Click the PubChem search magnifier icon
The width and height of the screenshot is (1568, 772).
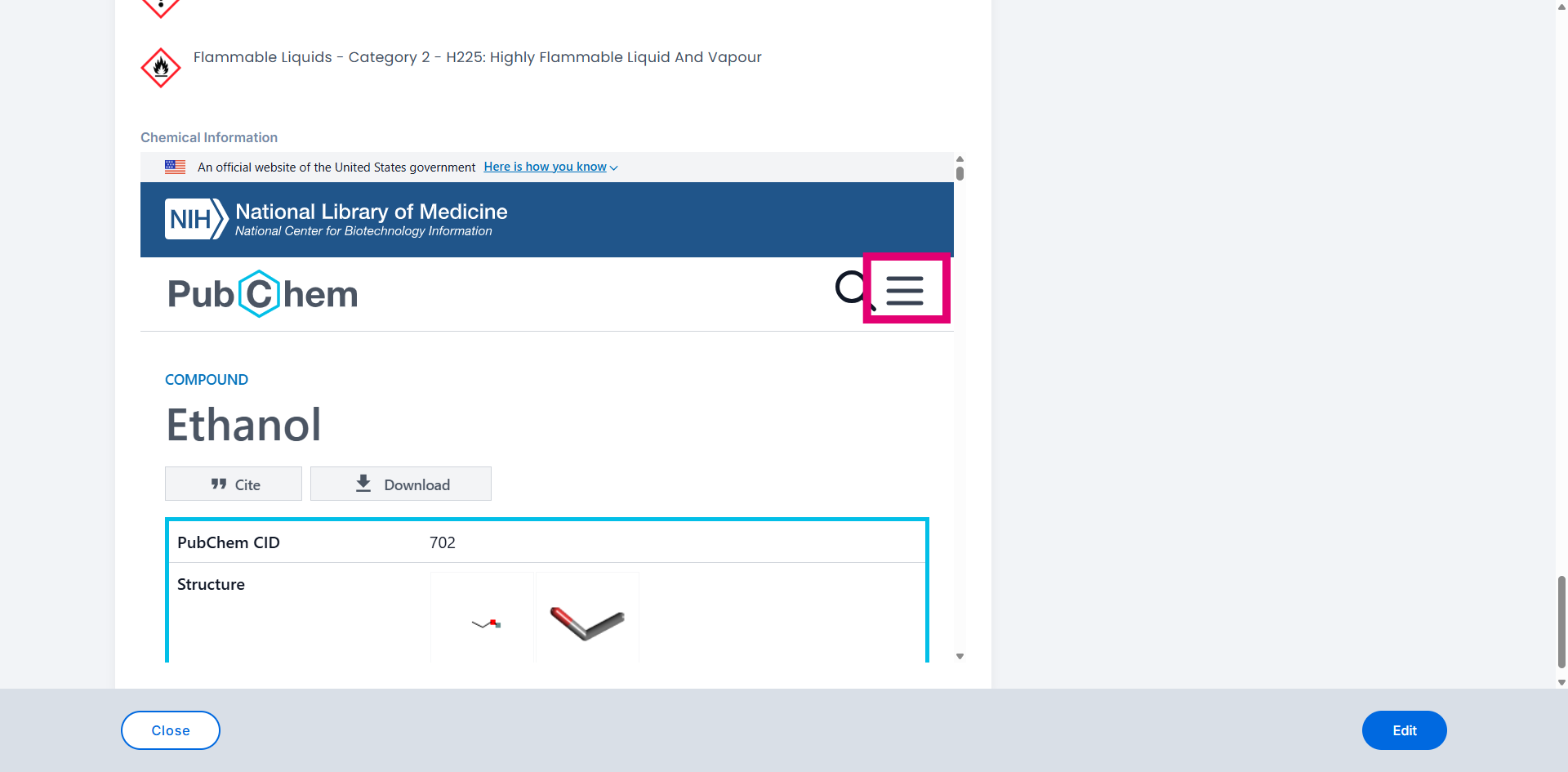pyautogui.click(x=852, y=289)
